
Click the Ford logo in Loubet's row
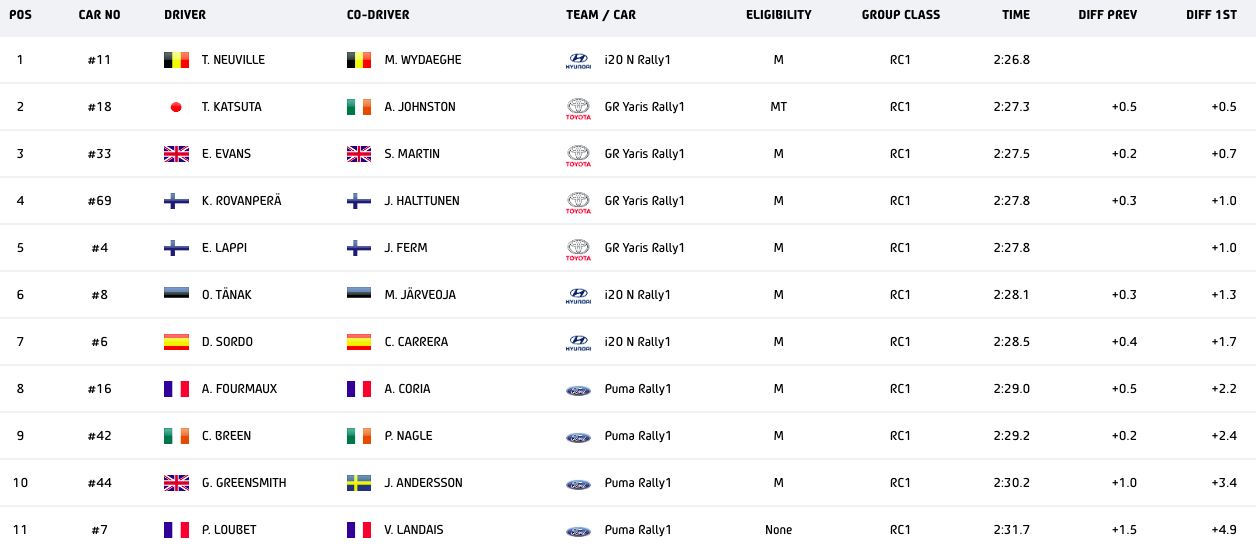coord(578,531)
